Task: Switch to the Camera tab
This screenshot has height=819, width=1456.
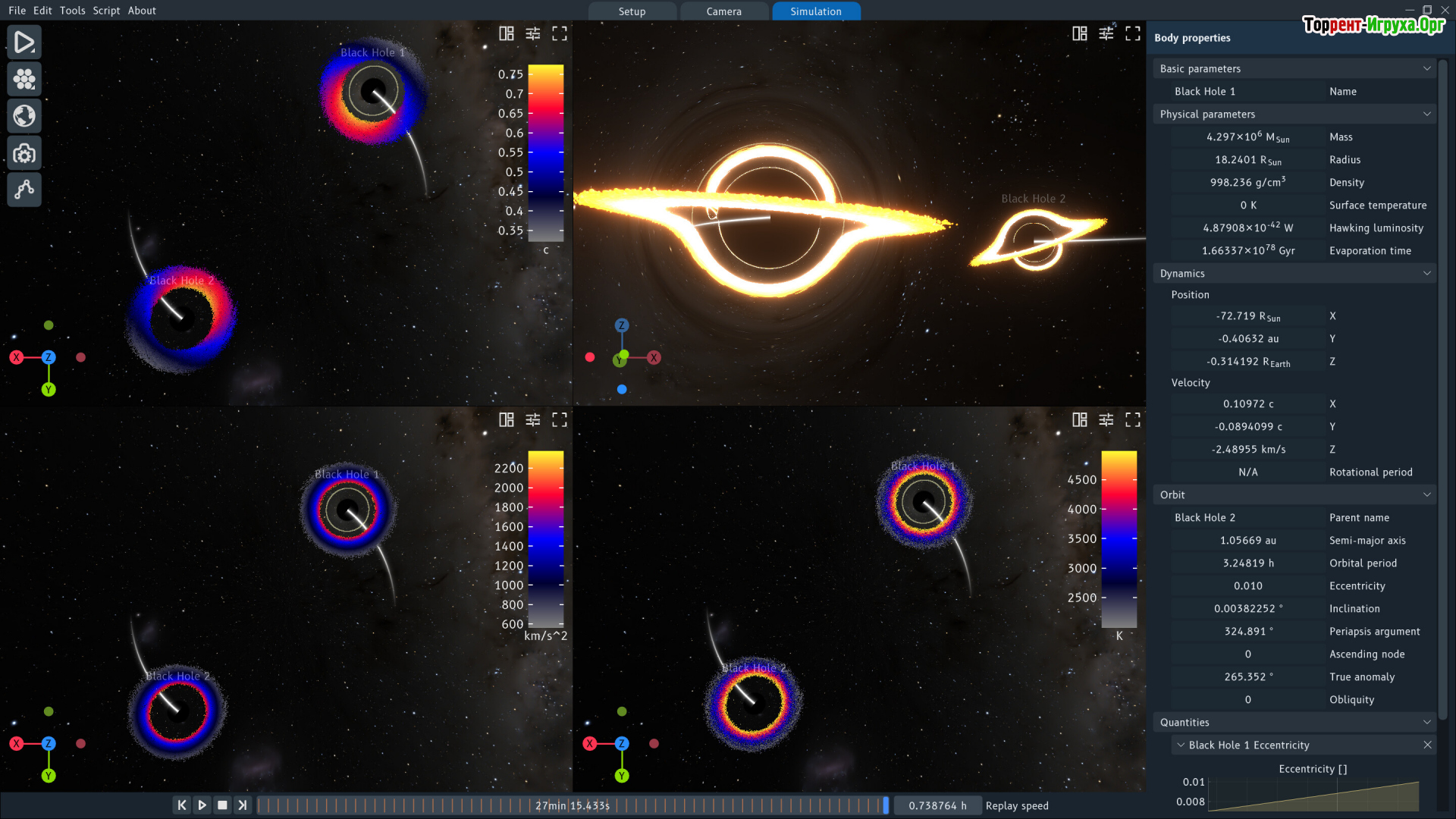Action: coord(723,11)
